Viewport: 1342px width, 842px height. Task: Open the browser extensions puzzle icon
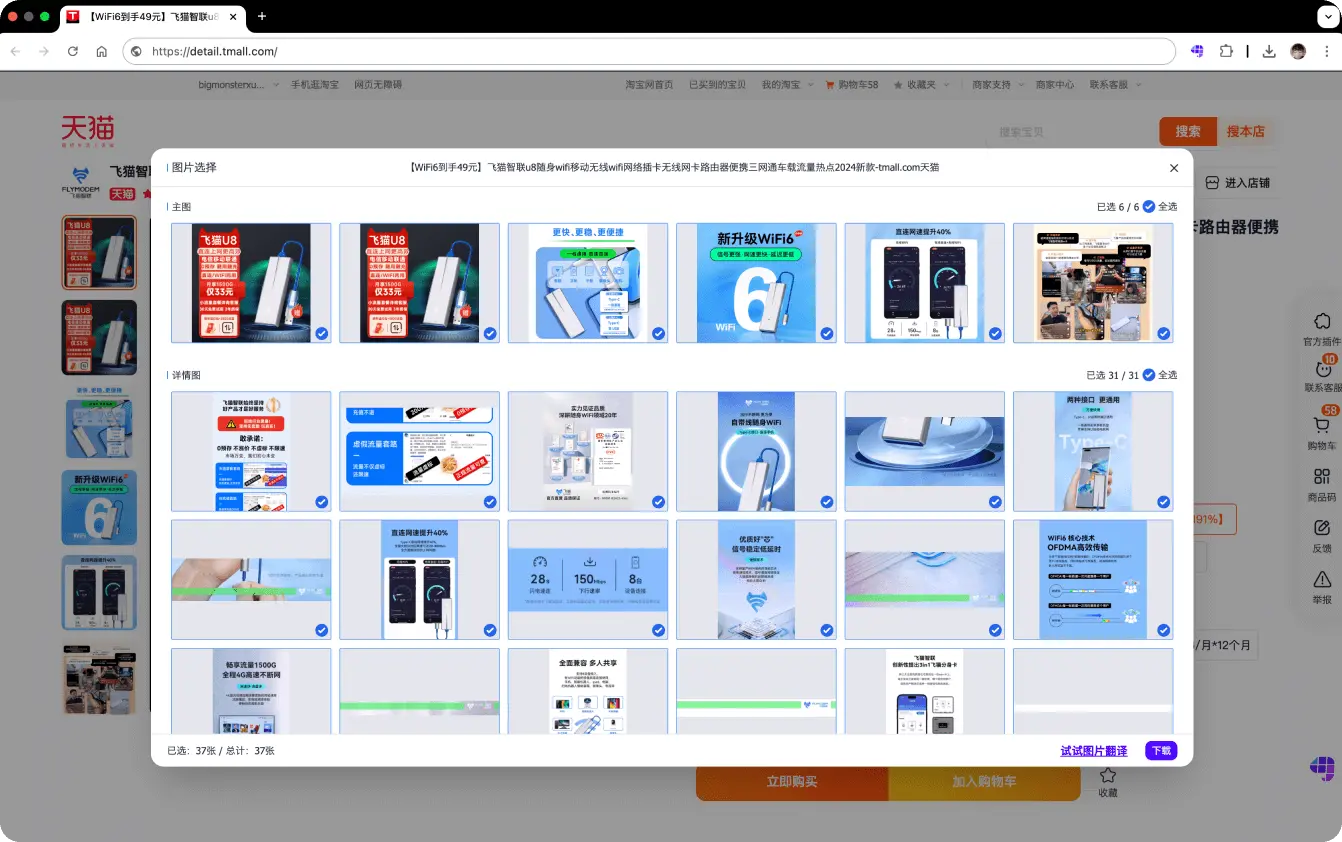pos(1227,51)
